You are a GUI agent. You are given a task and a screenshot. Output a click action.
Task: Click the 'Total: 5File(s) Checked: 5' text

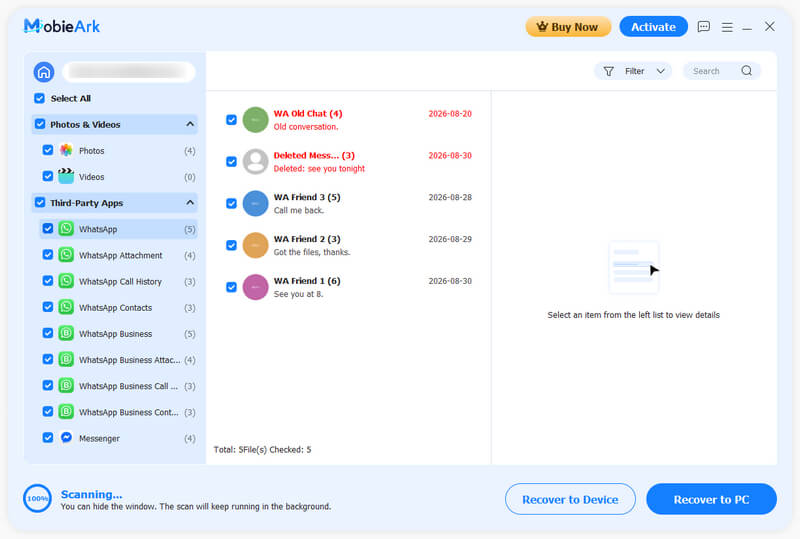click(262, 449)
